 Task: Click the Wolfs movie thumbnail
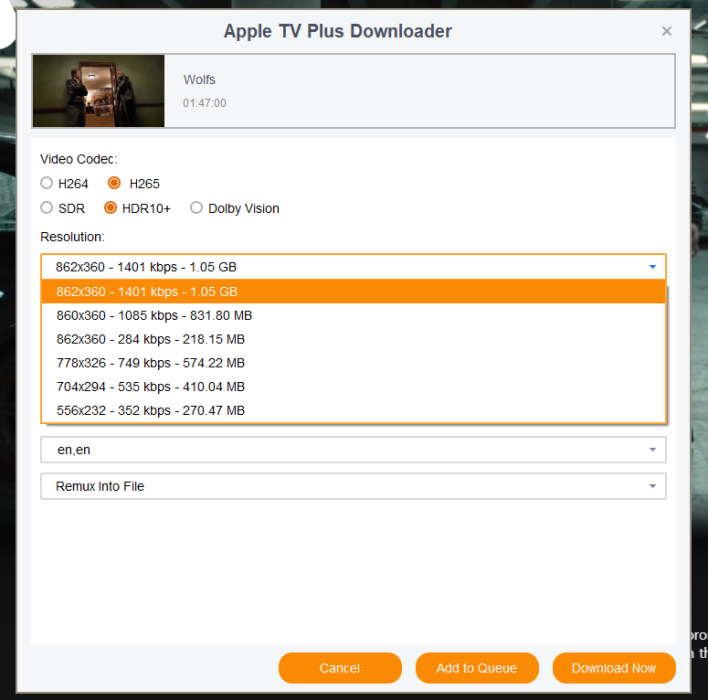click(x=98, y=91)
